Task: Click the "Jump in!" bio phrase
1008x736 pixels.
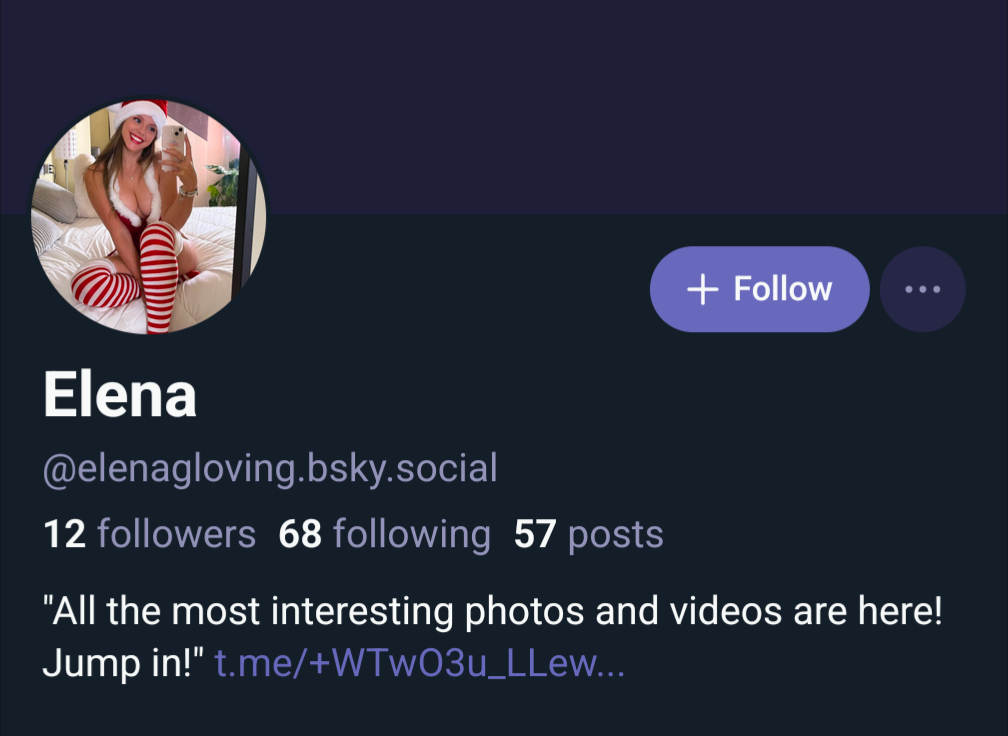Action: click(x=124, y=664)
